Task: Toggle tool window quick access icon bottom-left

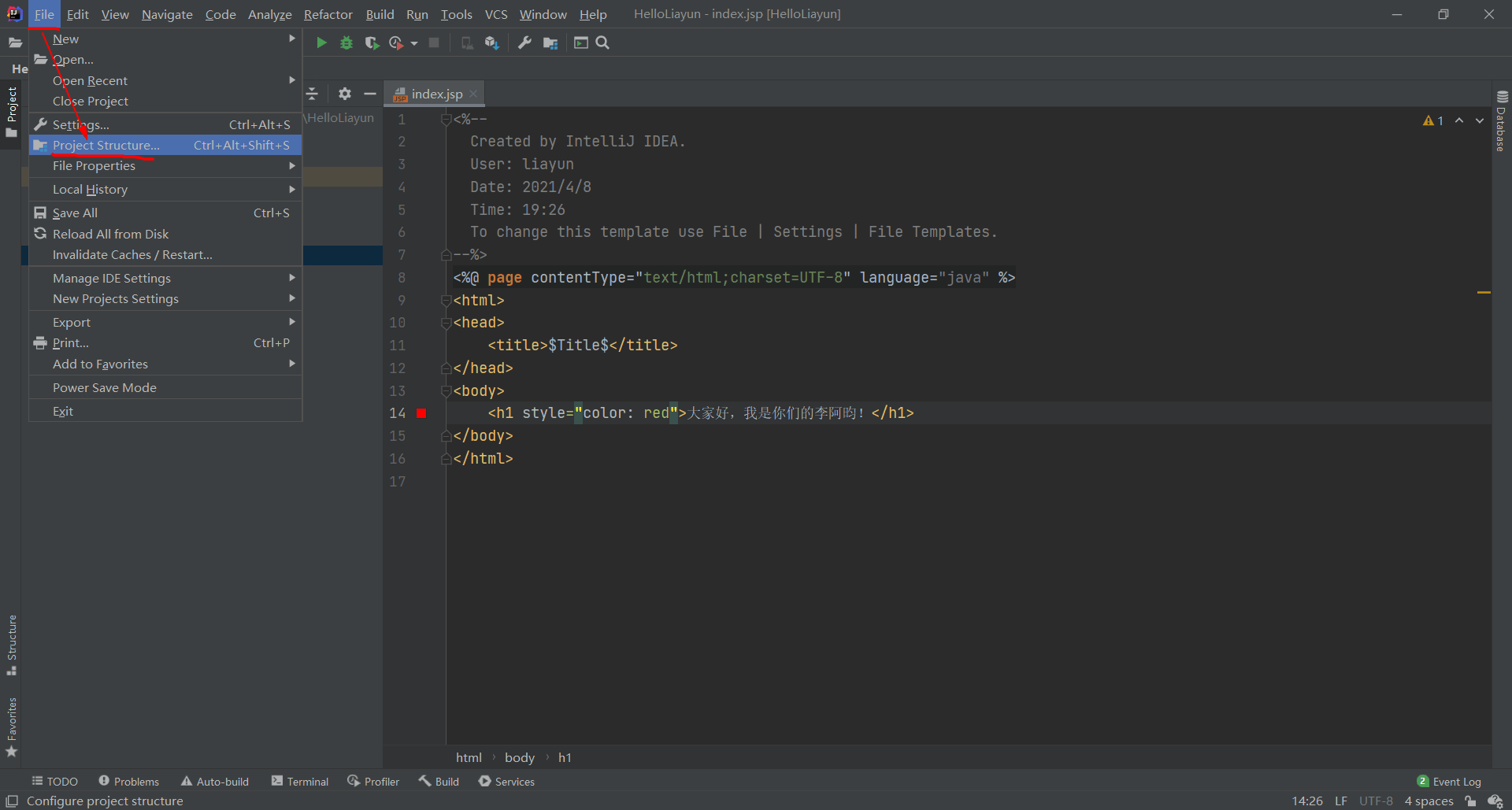Action: [12, 801]
